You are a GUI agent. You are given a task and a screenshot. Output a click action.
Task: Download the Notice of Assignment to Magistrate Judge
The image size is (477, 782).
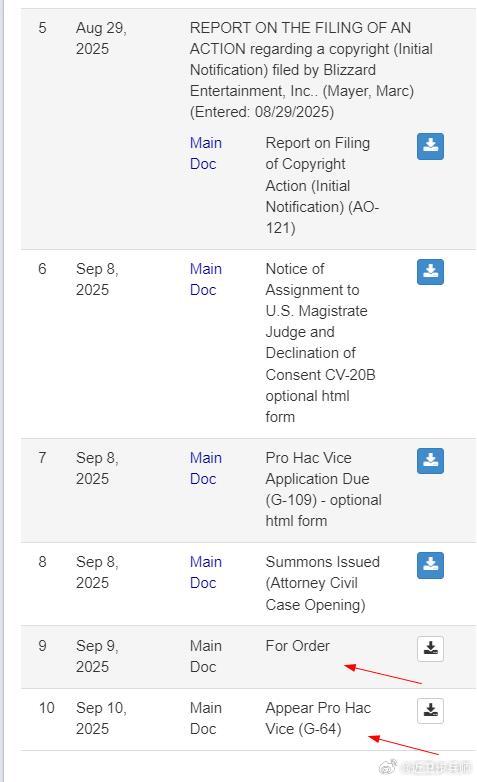point(430,272)
